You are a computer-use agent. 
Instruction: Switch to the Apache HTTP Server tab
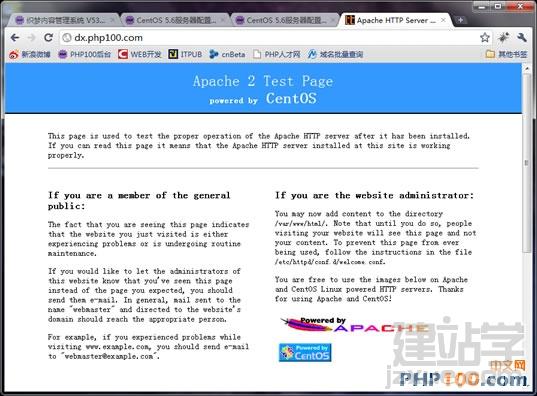click(394, 20)
